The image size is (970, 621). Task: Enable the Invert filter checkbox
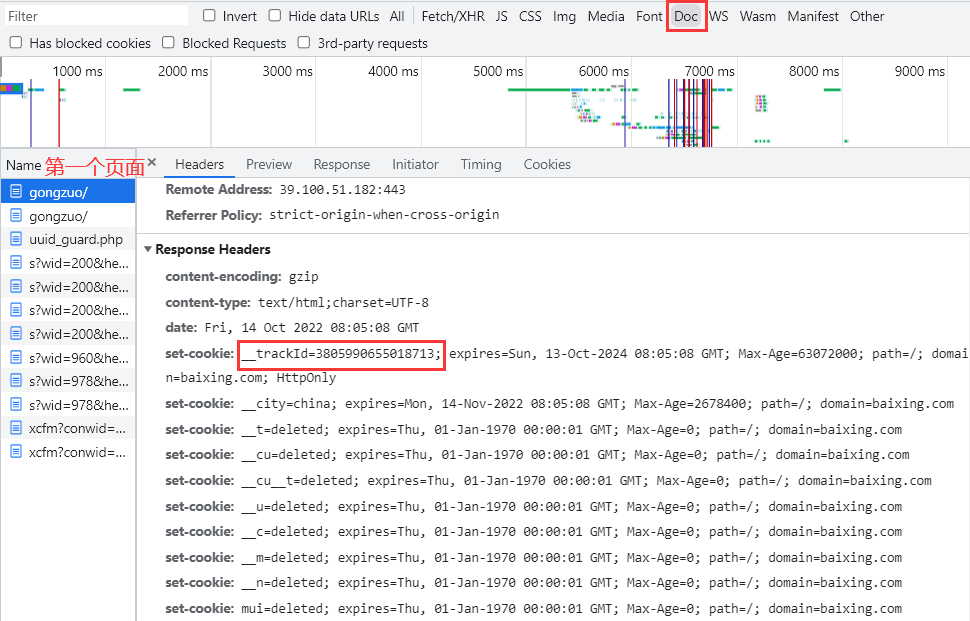pyautogui.click(x=209, y=16)
